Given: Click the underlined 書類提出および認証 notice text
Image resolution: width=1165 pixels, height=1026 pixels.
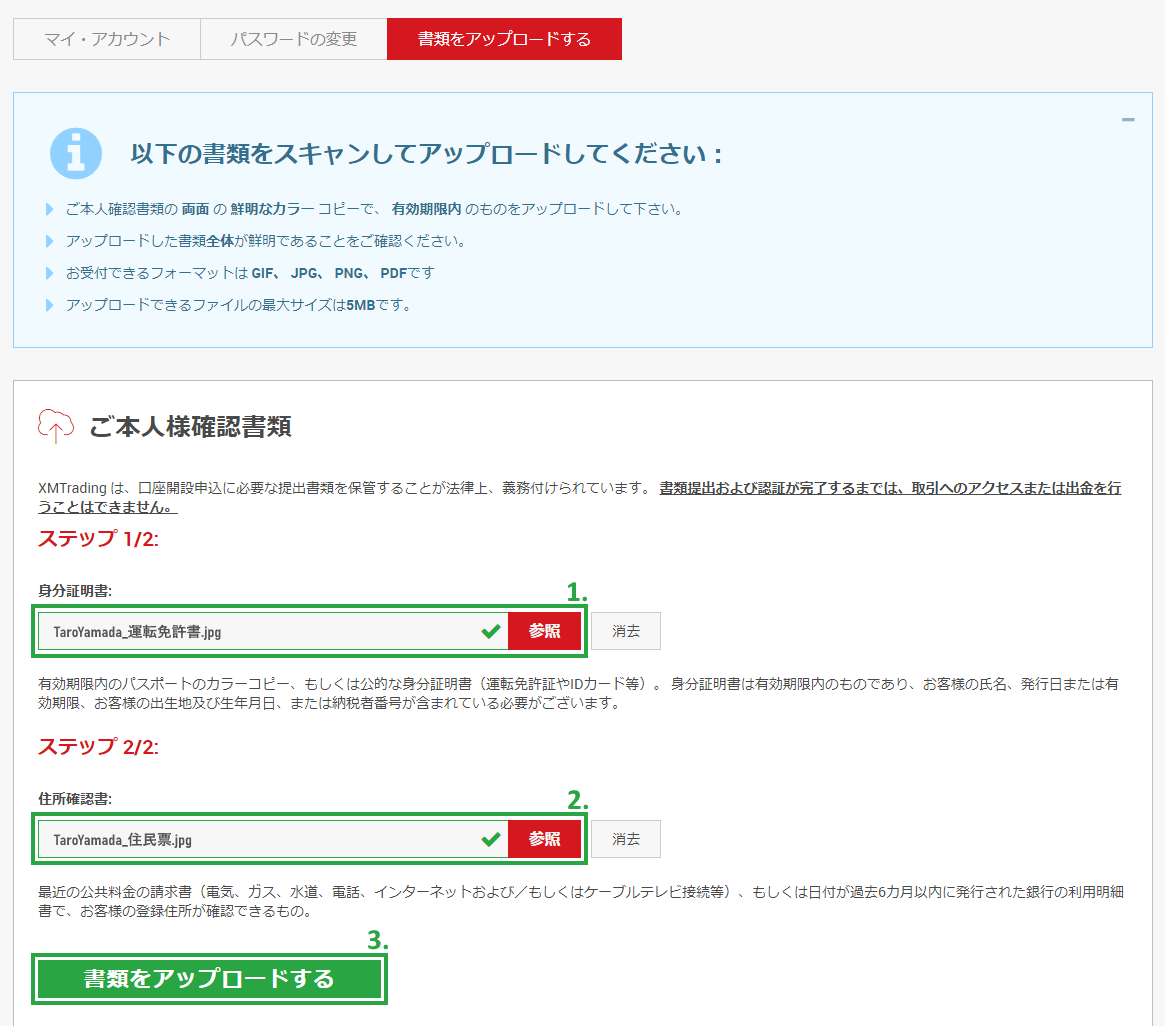Looking at the screenshot, I should point(888,488).
